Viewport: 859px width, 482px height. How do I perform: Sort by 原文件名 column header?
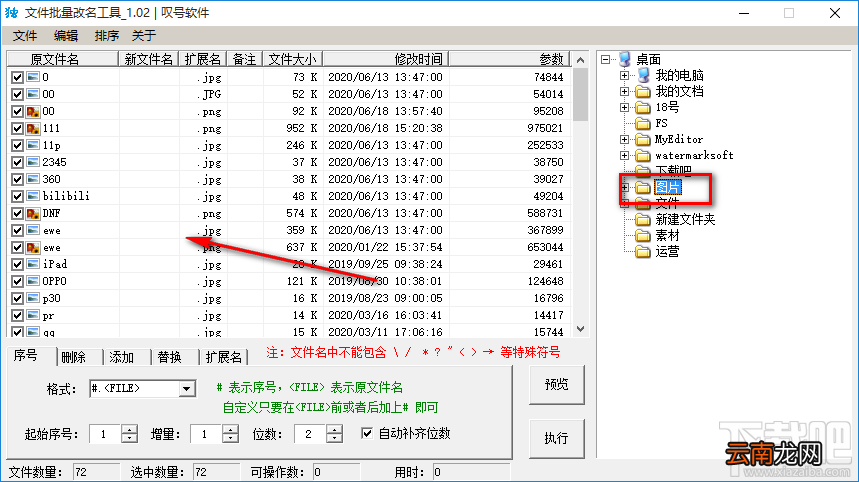62,59
